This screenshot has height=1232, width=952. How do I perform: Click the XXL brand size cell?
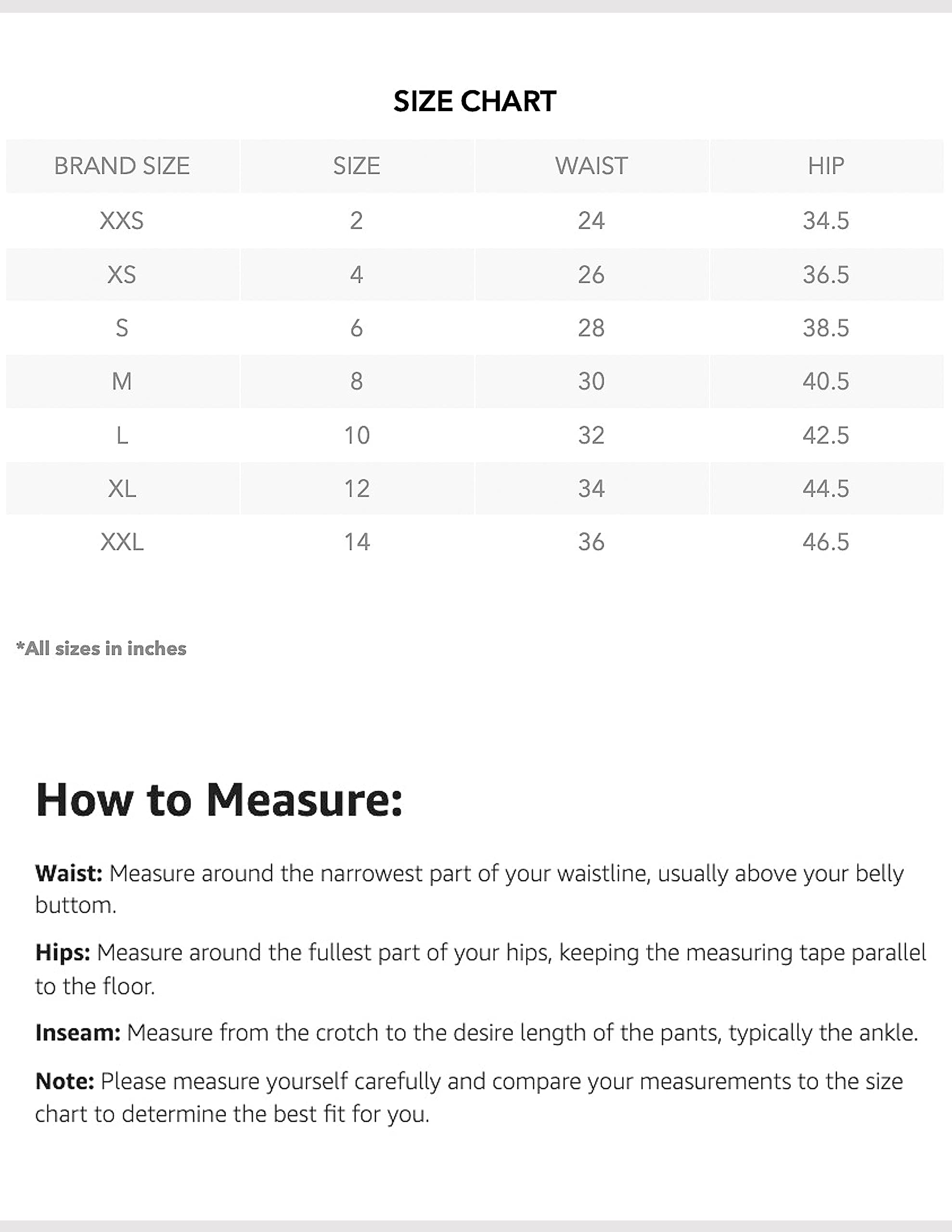click(122, 542)
